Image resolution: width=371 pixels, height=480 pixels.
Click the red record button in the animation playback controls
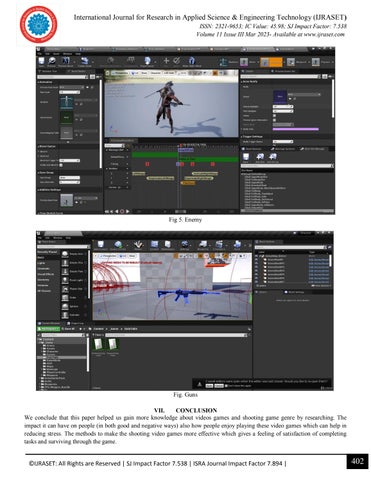(122, 211)
